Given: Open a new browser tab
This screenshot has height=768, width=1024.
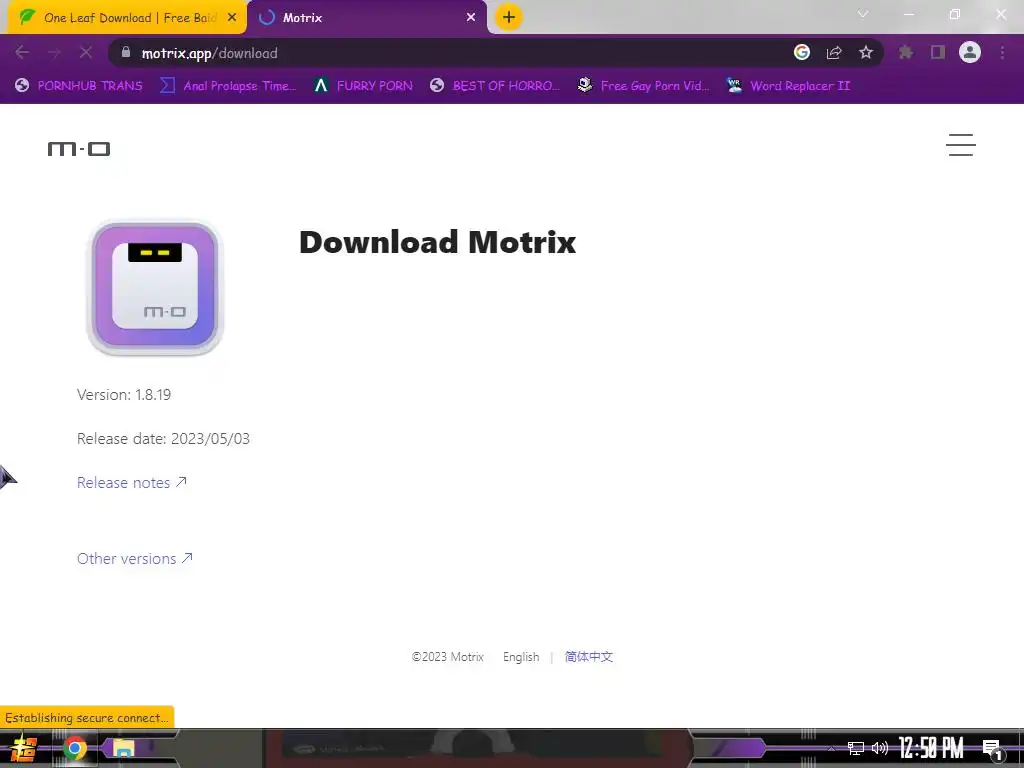Looking at the screenshot, I should coord(509,17).
